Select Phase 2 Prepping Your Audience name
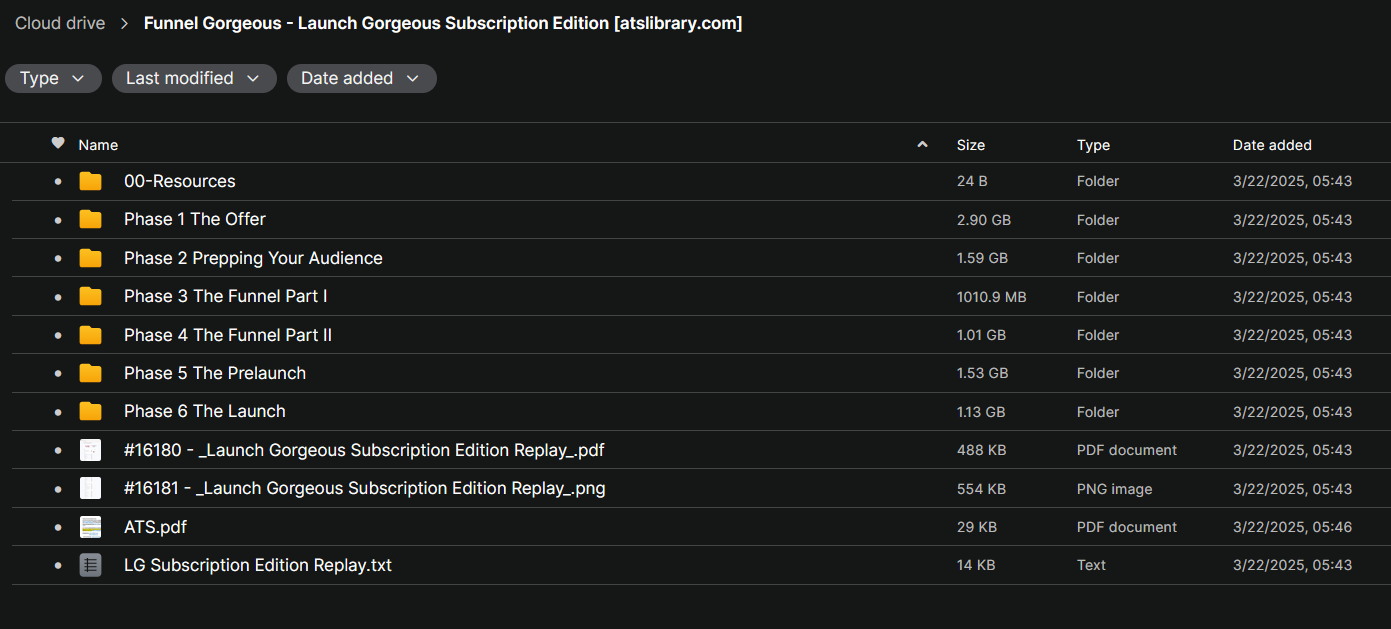 [x=253, y=258]
